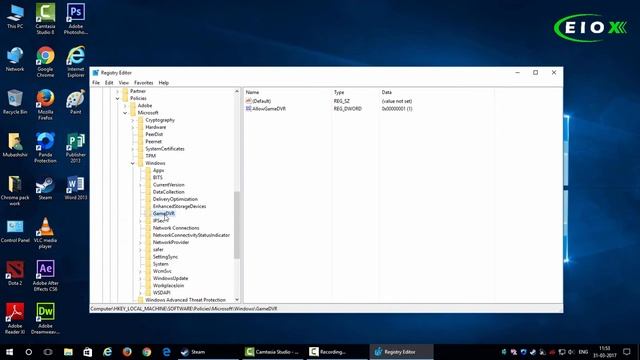
Task: Open Internet Explorer desktop shortcut
Action: 76,61
